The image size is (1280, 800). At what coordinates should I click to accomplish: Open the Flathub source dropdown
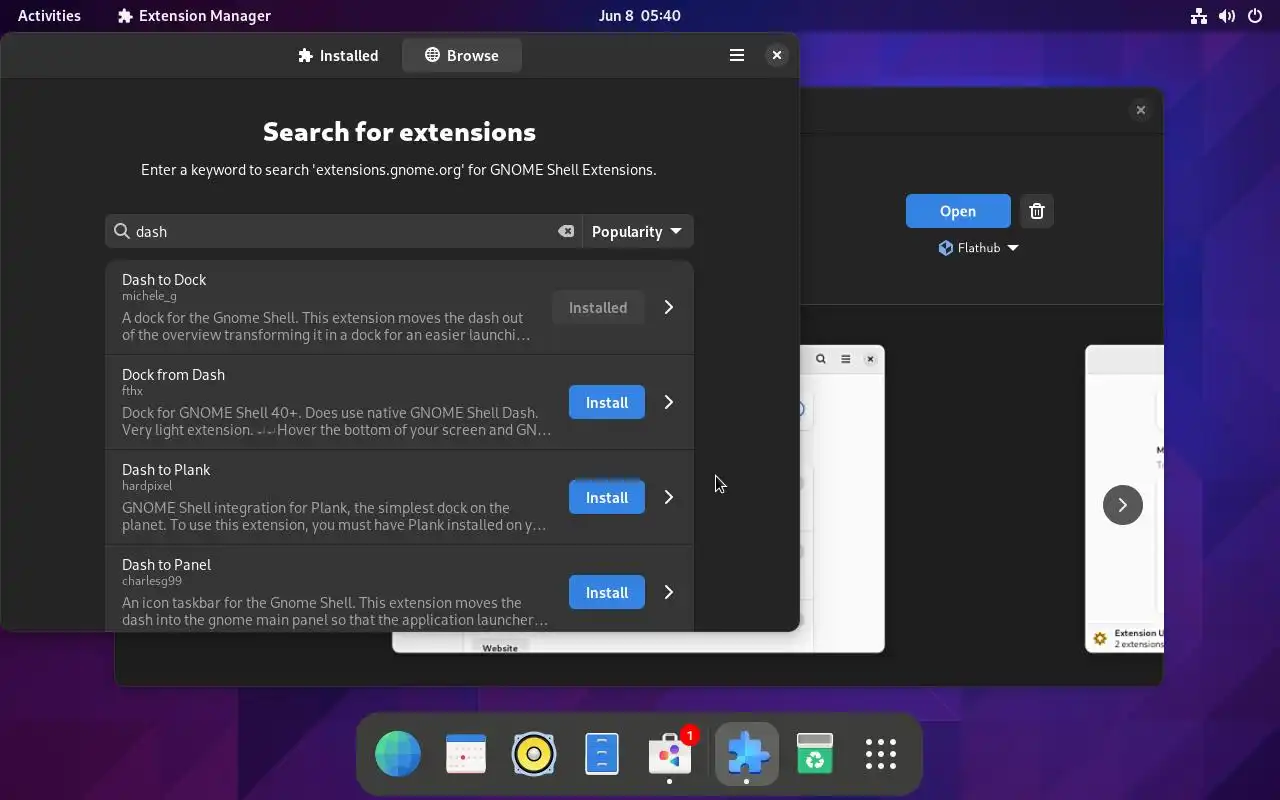(x=978, y=248)
